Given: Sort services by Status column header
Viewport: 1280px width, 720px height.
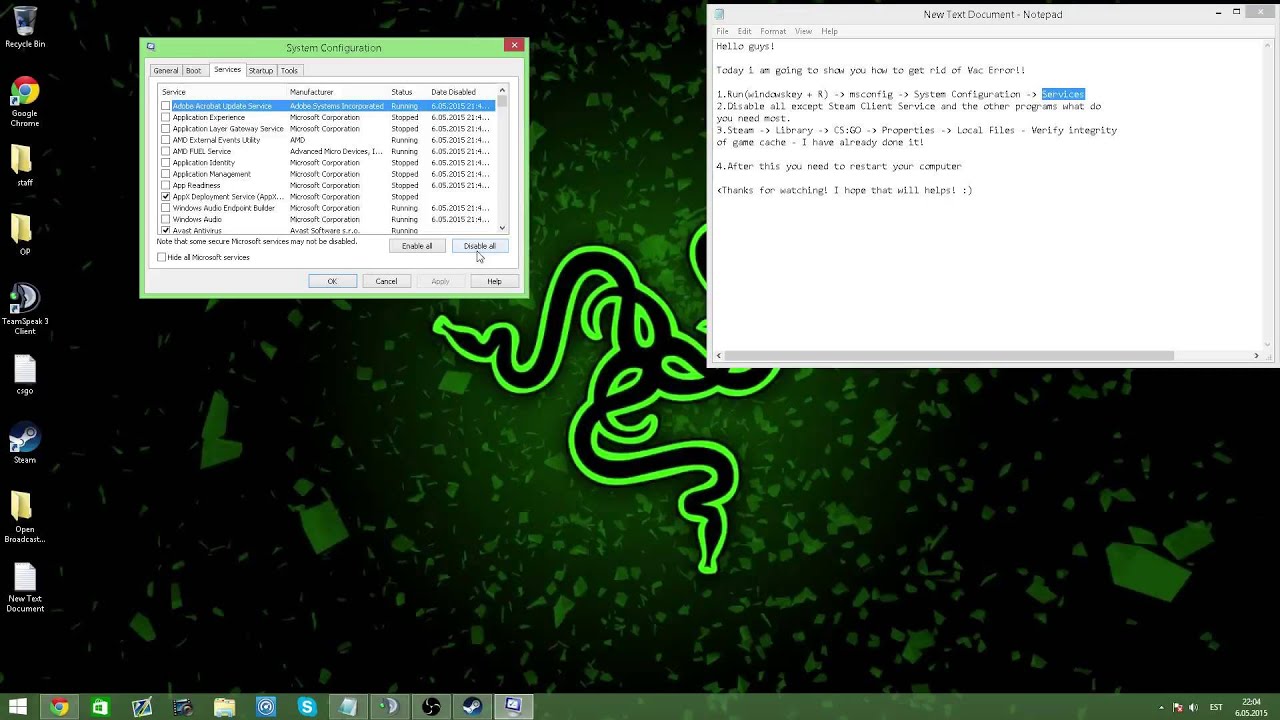Looking at the screenshot, I should point(408,92).
